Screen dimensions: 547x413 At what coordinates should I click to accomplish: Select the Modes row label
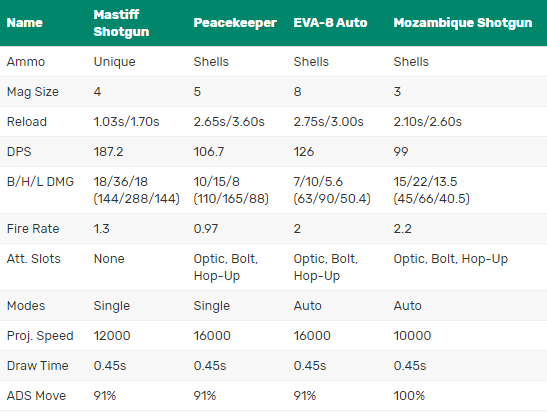(x=26, y=306)
